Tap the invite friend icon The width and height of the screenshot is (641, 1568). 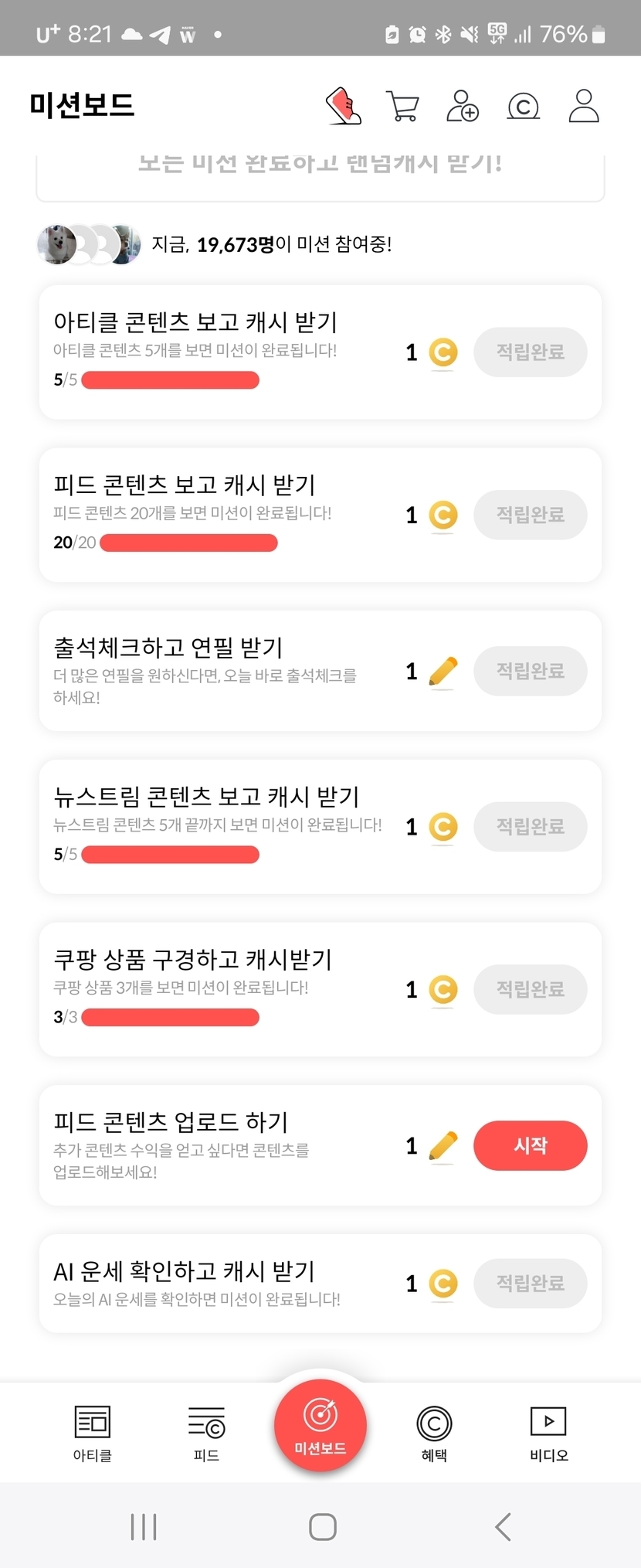[462, 106]
